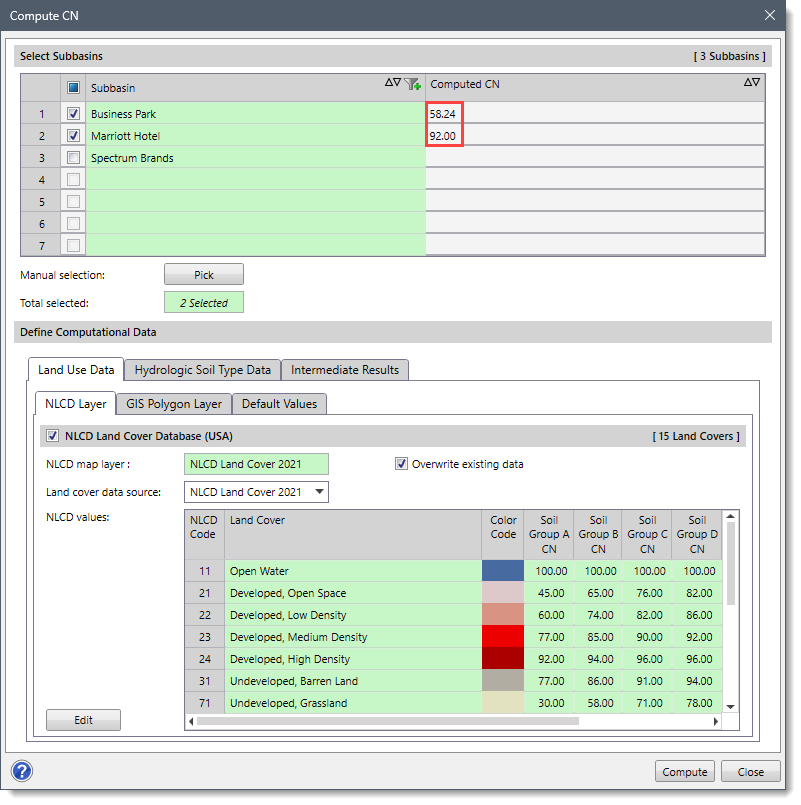Select the NLCD Layer tab

click(75, 404)
